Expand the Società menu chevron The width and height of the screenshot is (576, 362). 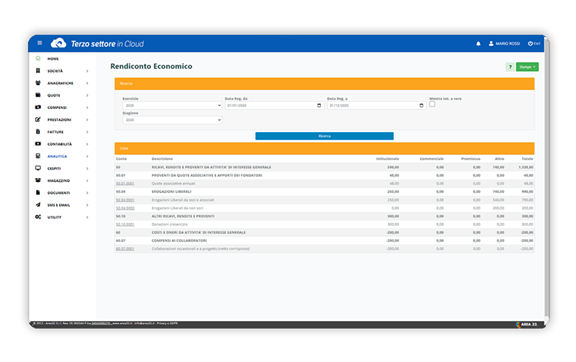87,71
